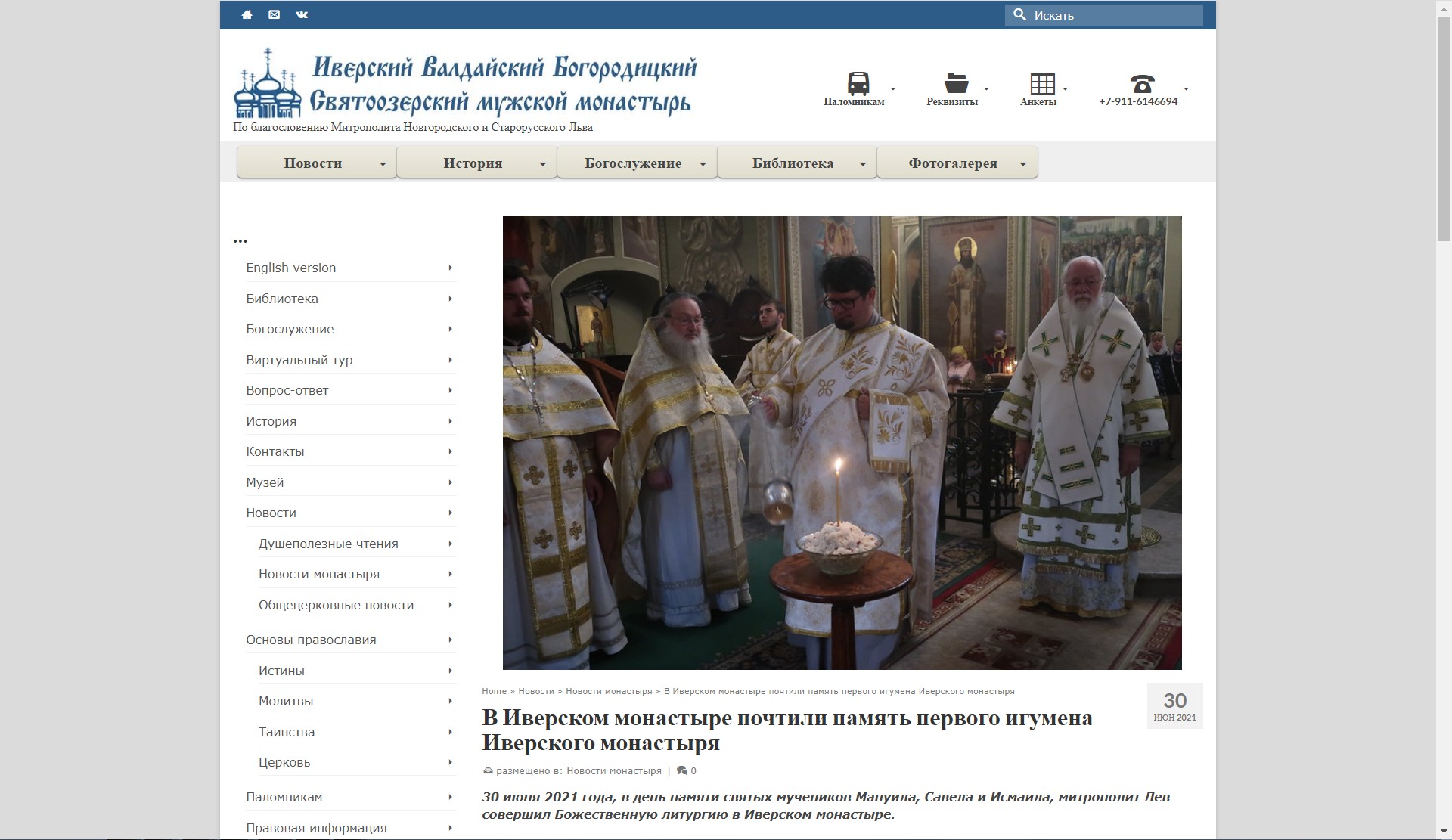Click the comments bubble icon
Viewport: 1452px width, 840px height.
point(681,770)
